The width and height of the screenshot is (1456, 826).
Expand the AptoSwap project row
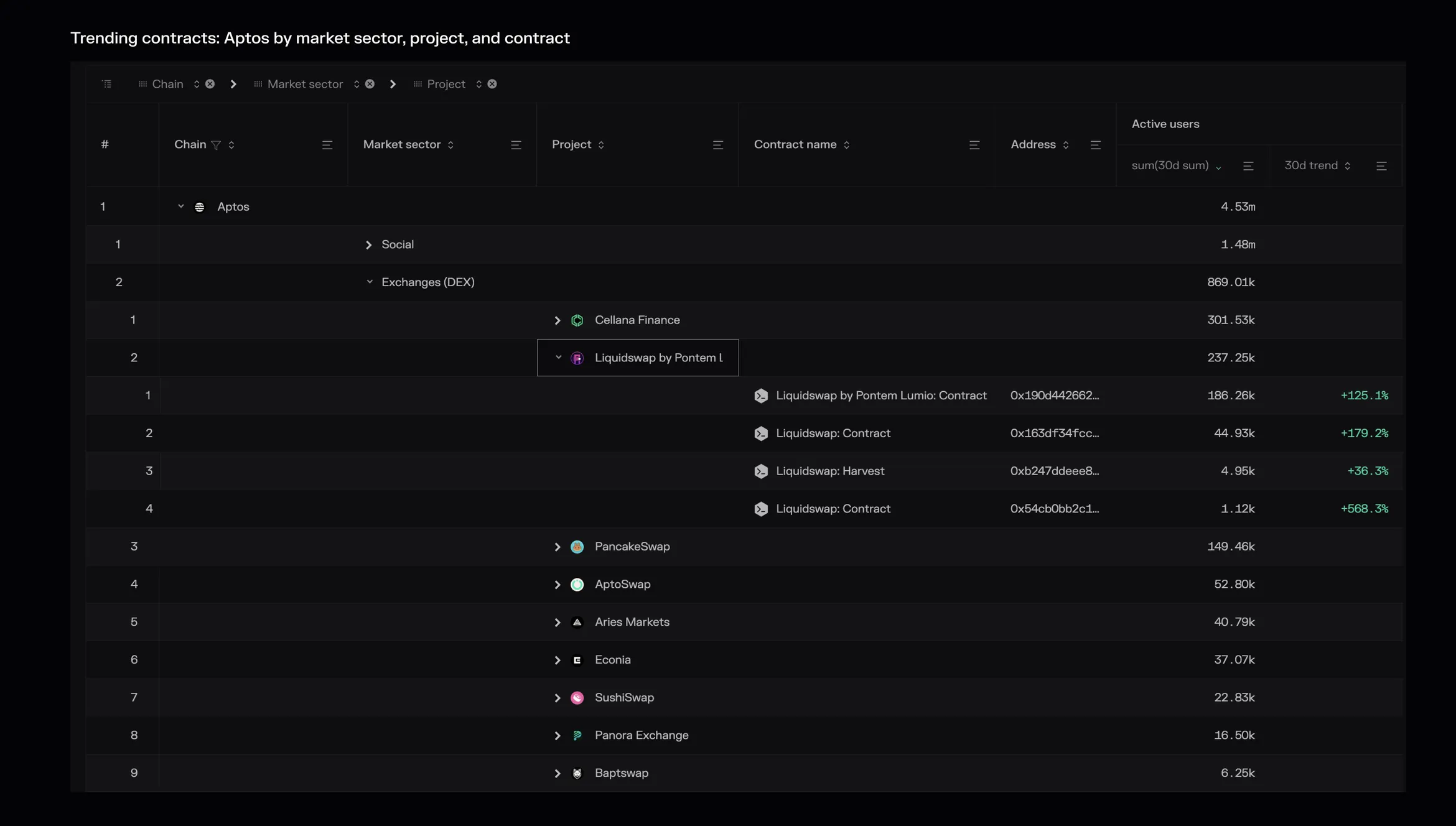558,585
